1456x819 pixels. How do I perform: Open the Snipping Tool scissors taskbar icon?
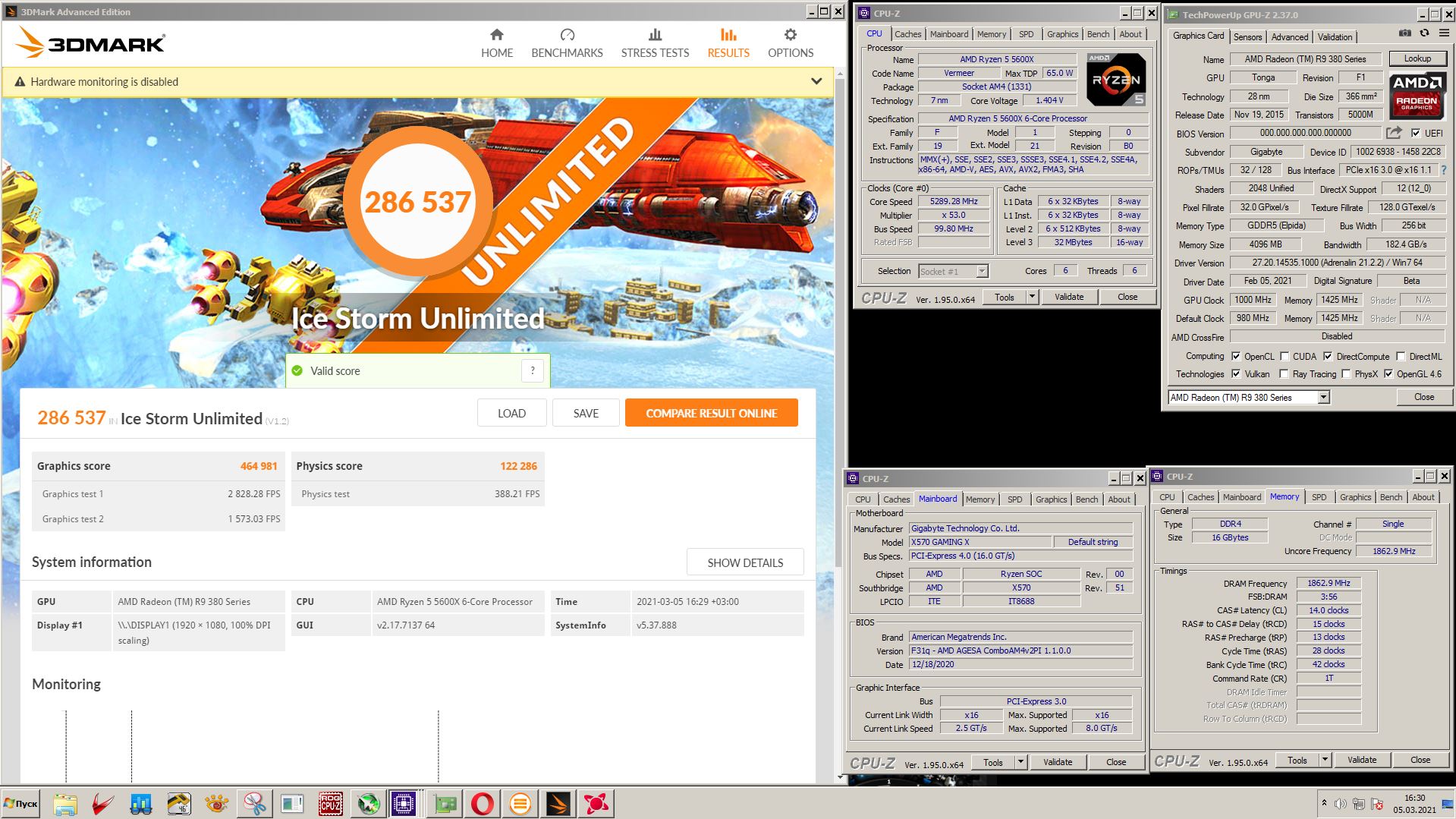(x=255, y=803)
